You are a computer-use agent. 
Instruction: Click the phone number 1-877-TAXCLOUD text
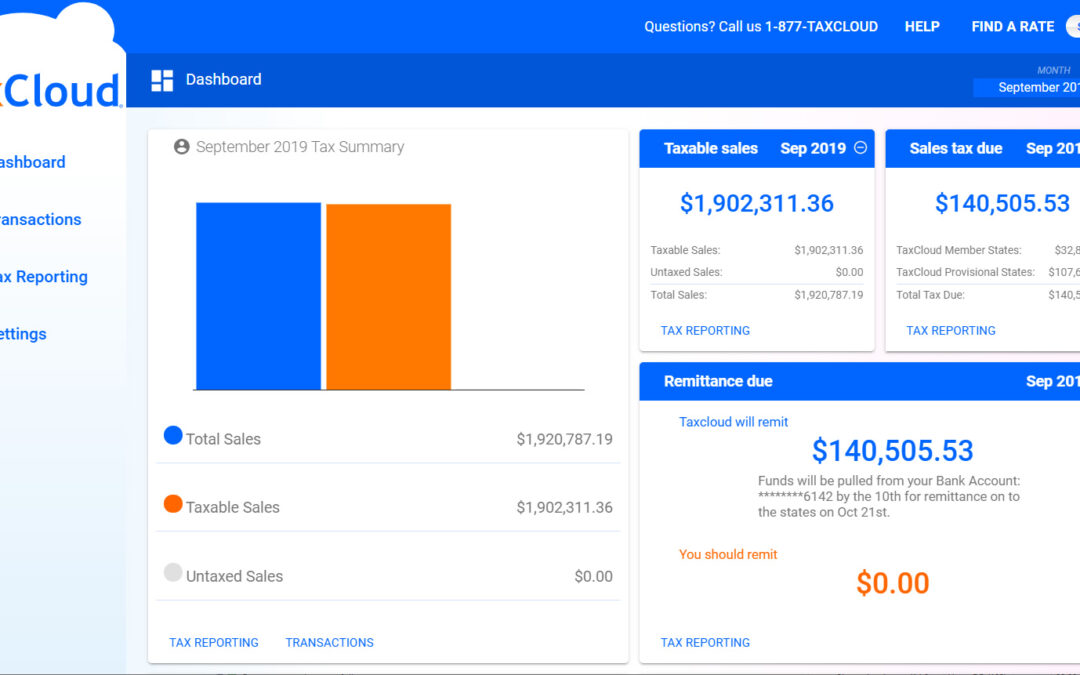[821, 27]
